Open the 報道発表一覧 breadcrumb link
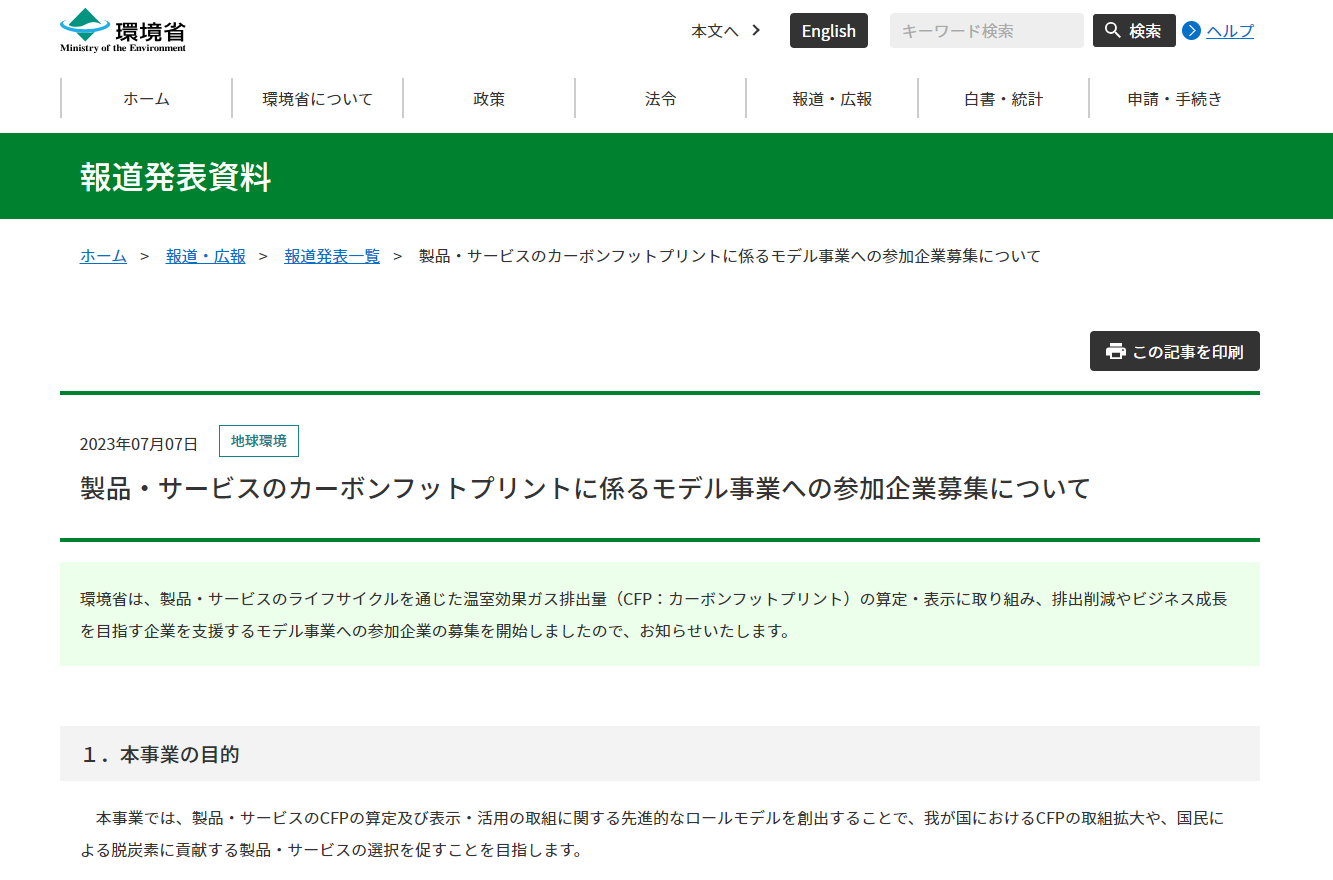Screen dimensions: 1333x880 click(x=332, y=256)
